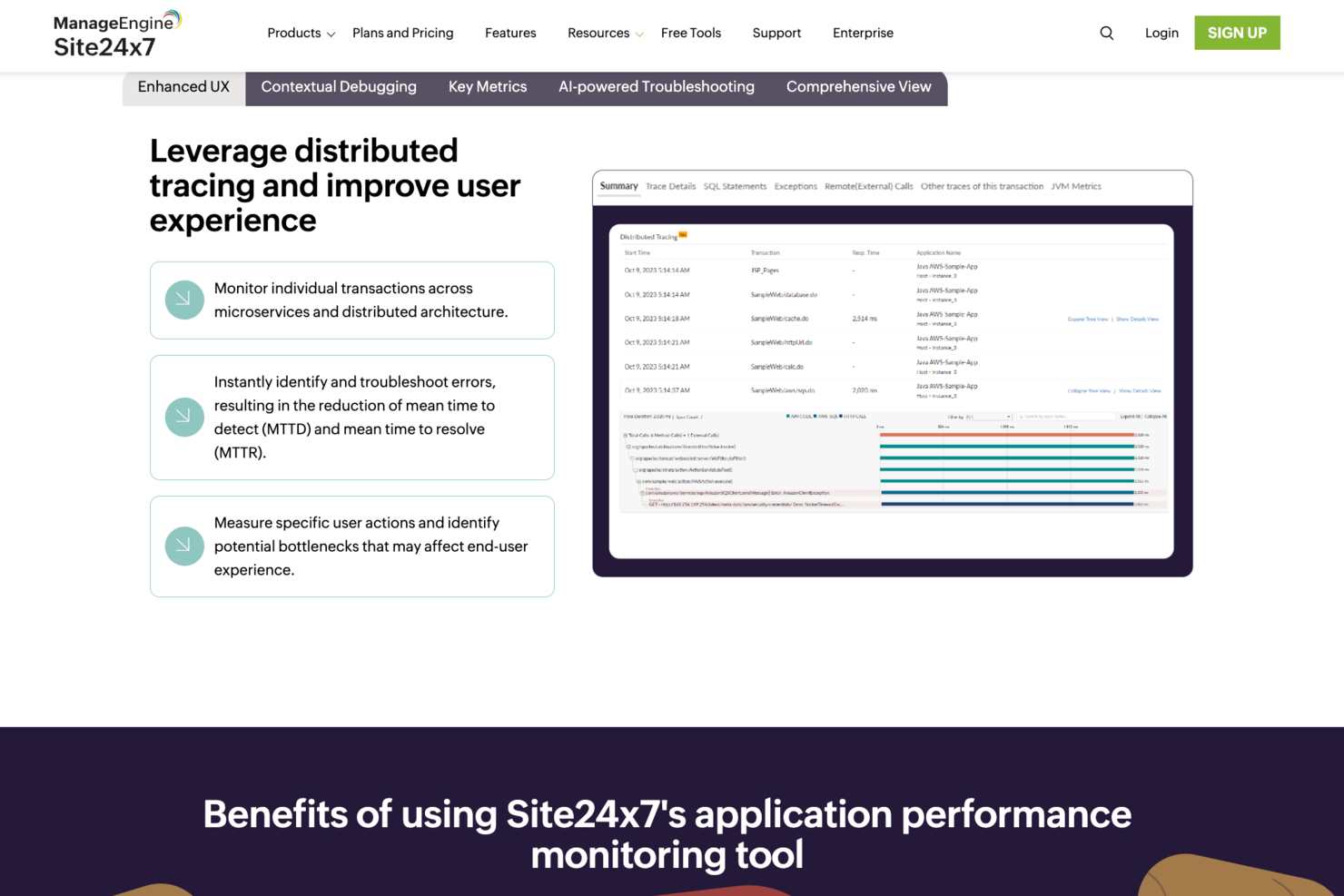Image resolution: width=1344 pixels, height=896 pixels.
Task: Click the New badge beside Distributed Tracing
Action: tap(683, 235)
